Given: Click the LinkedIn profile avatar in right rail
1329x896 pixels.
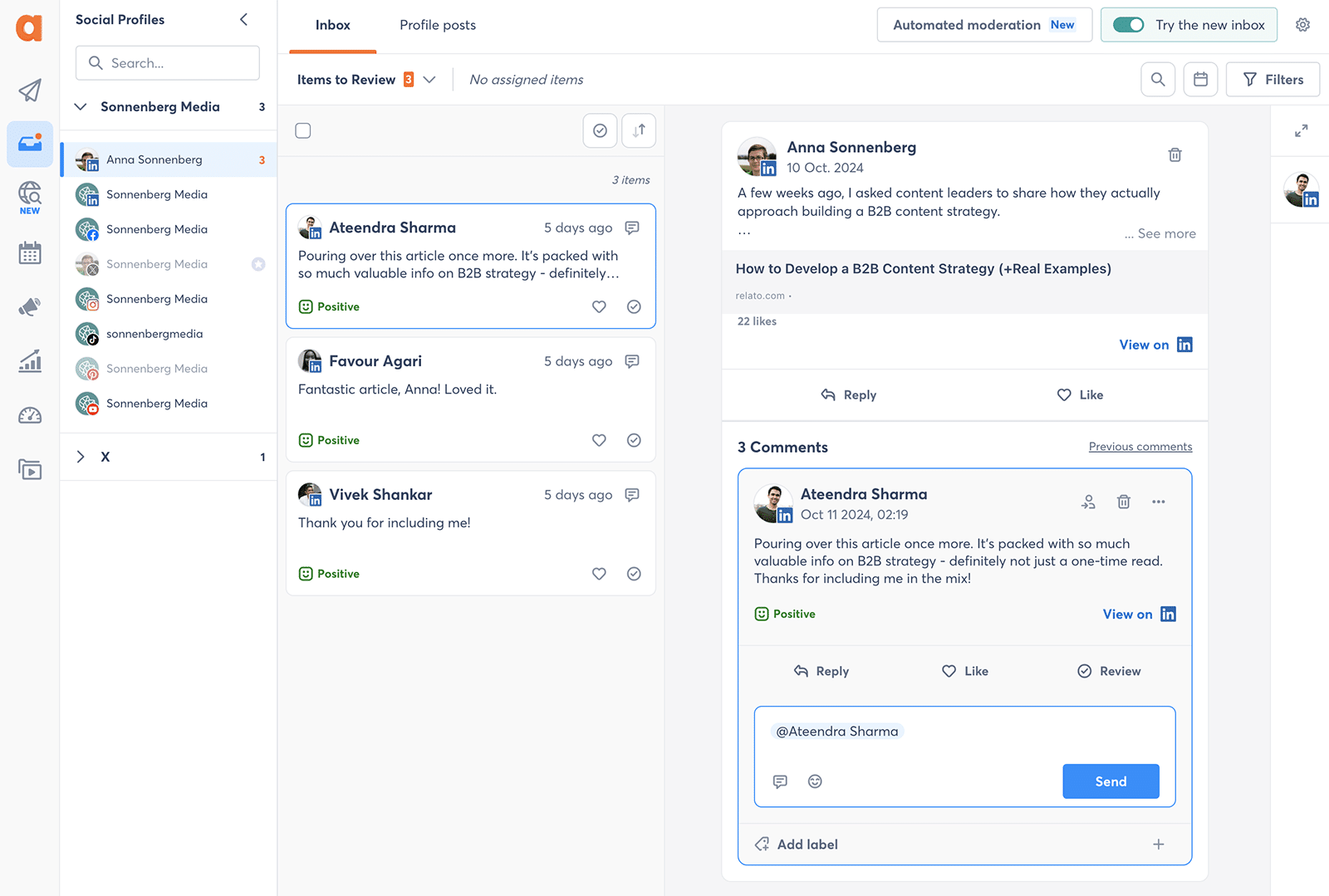Looking at the screenshot, I should click(x=1301, y=190).
